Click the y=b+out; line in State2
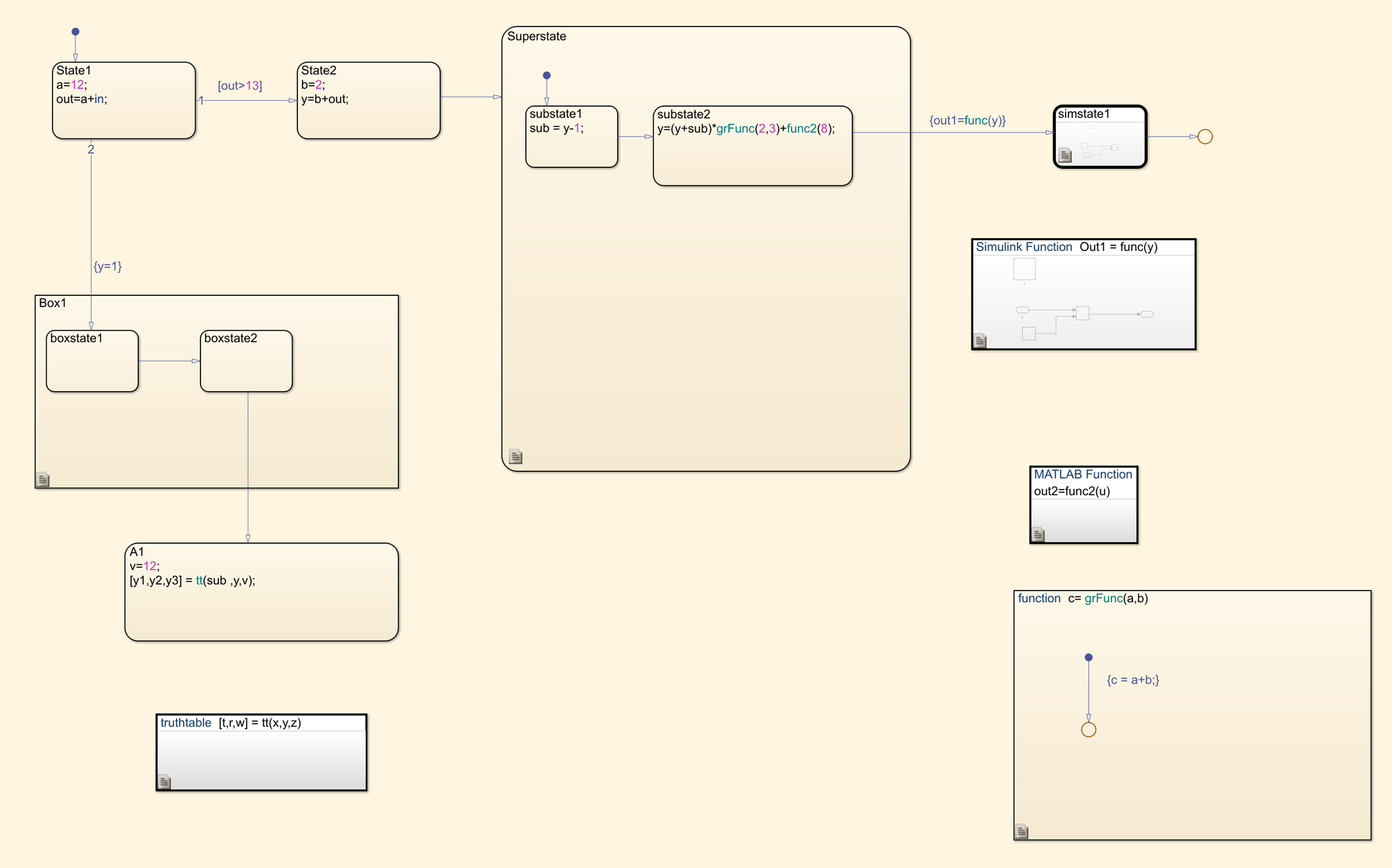Image resolution: width=1392 pixels, height=868 pixels. click(325, 100)
